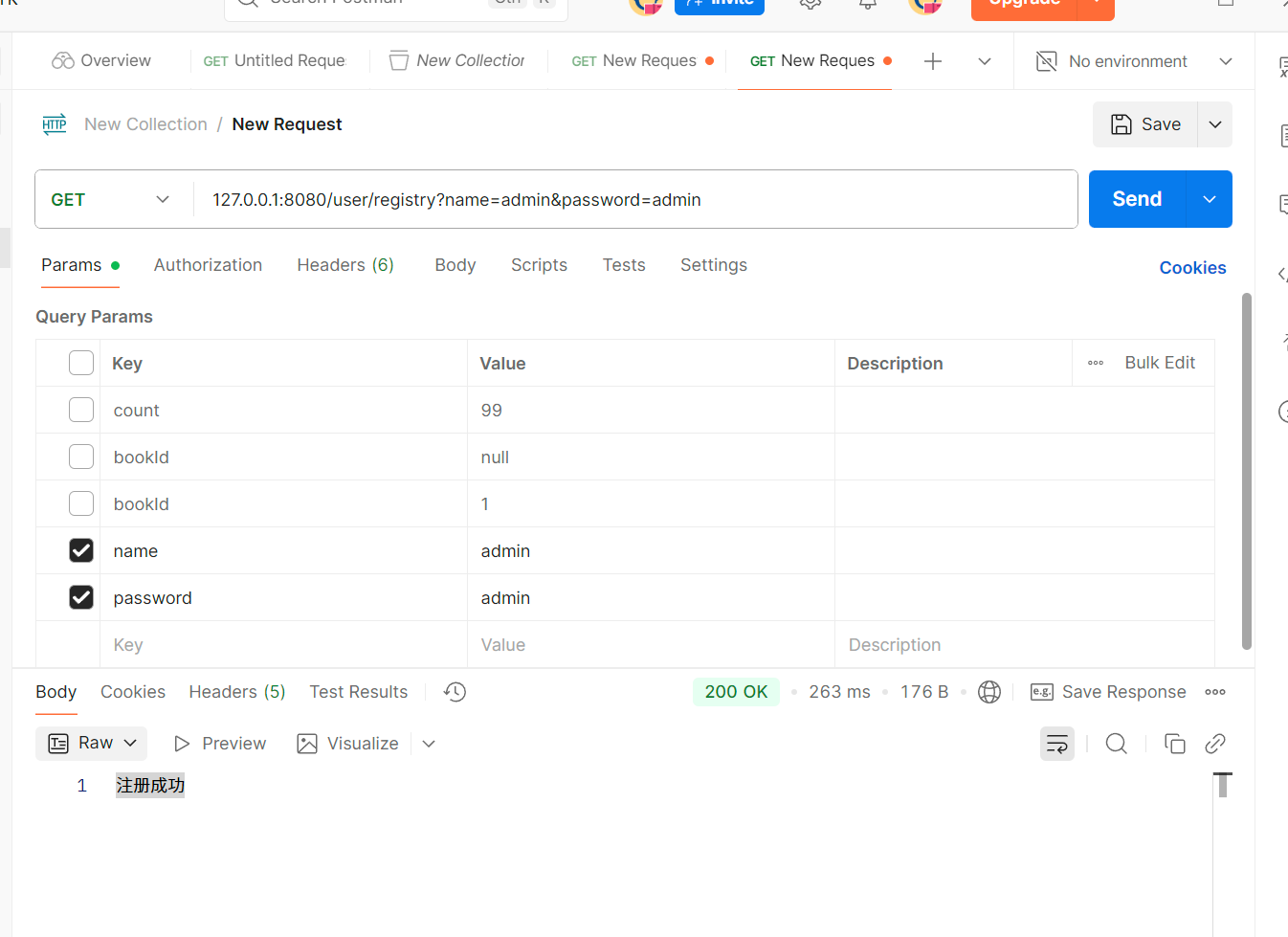Expand the tab list chevron
Image resolution: width=1288 pixels, height=937 pixels.
pyautogui.click(x=984, y=61)
